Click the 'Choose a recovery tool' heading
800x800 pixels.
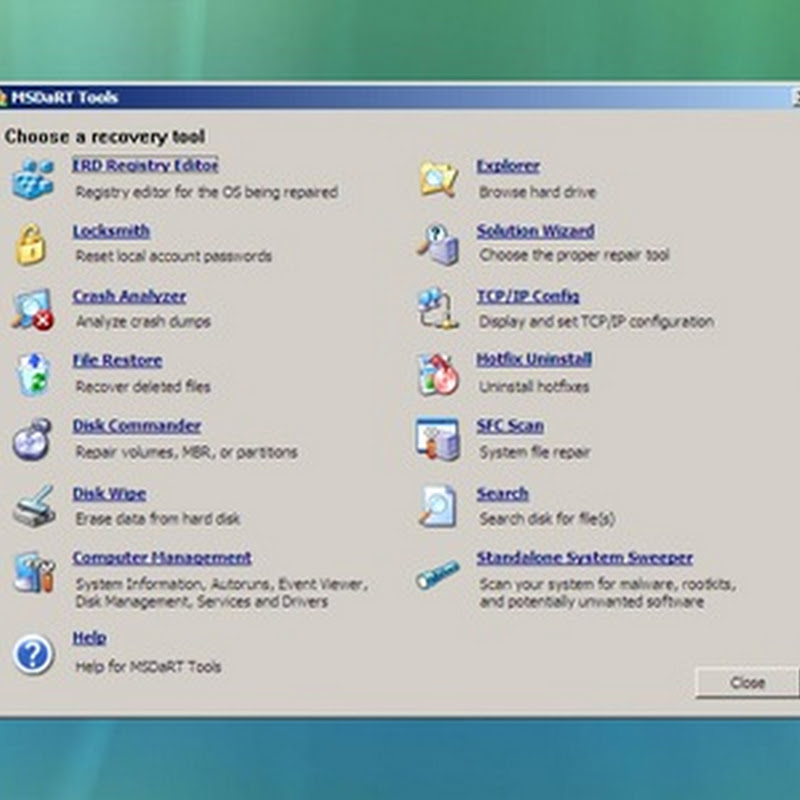pos(105,137)
